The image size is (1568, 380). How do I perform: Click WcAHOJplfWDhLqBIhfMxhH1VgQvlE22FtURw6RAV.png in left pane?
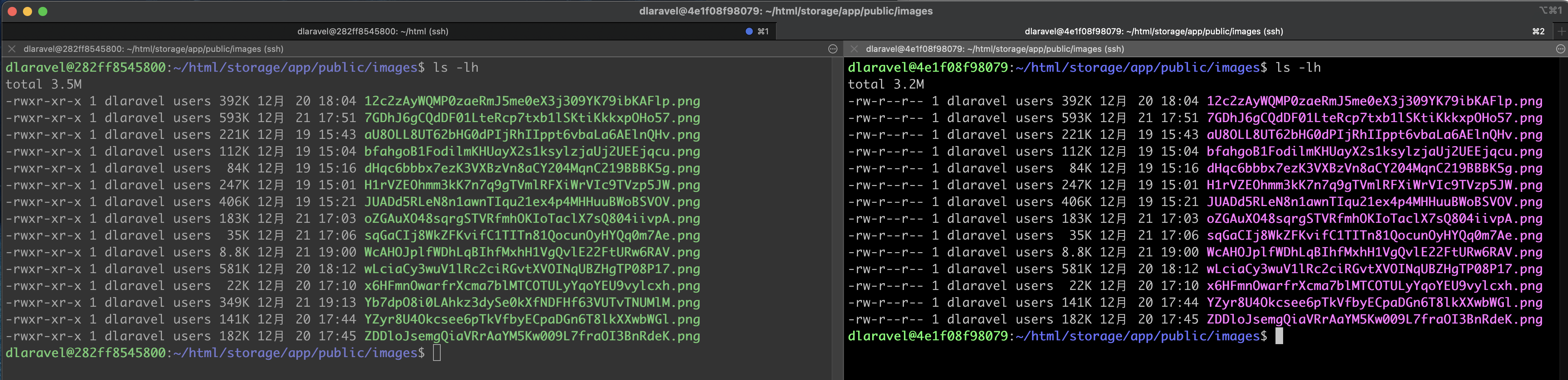[532, 252]
